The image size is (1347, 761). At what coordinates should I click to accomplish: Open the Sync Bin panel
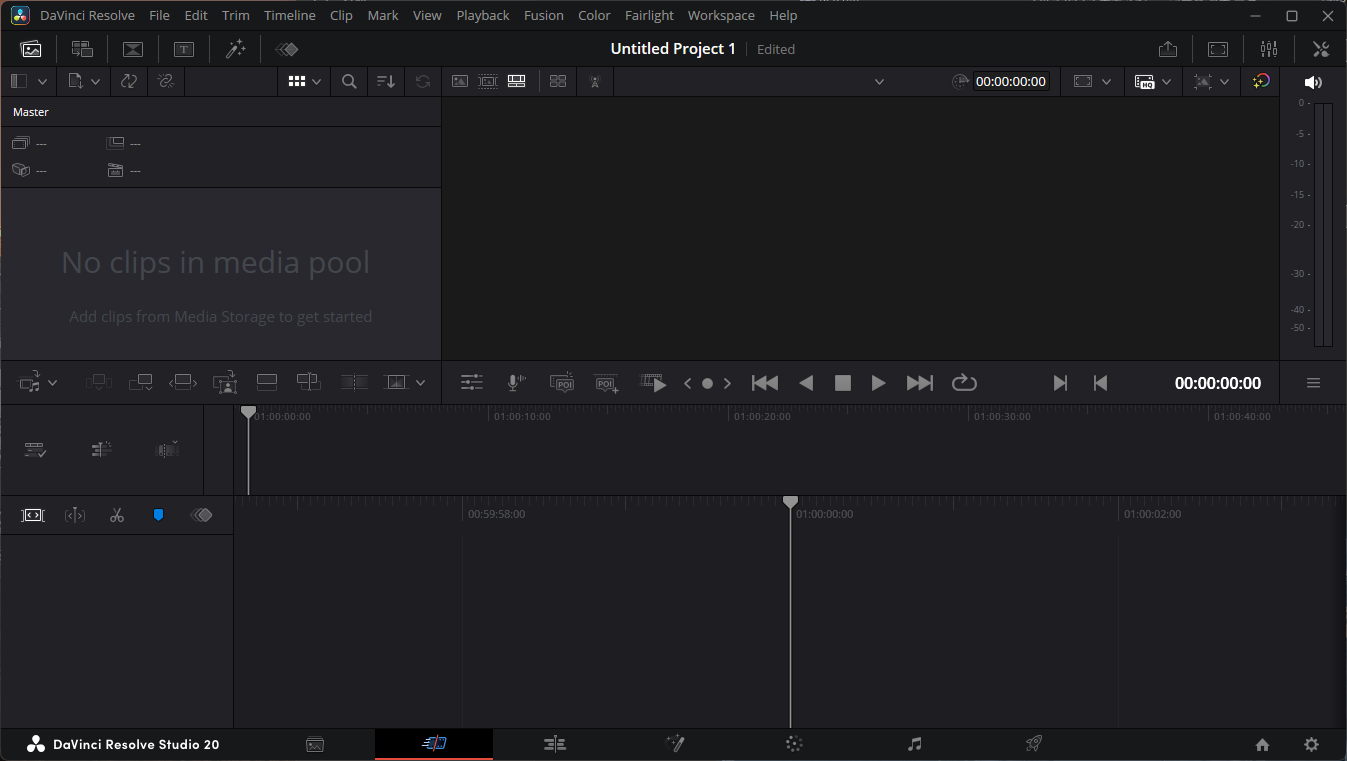[82, 49]
